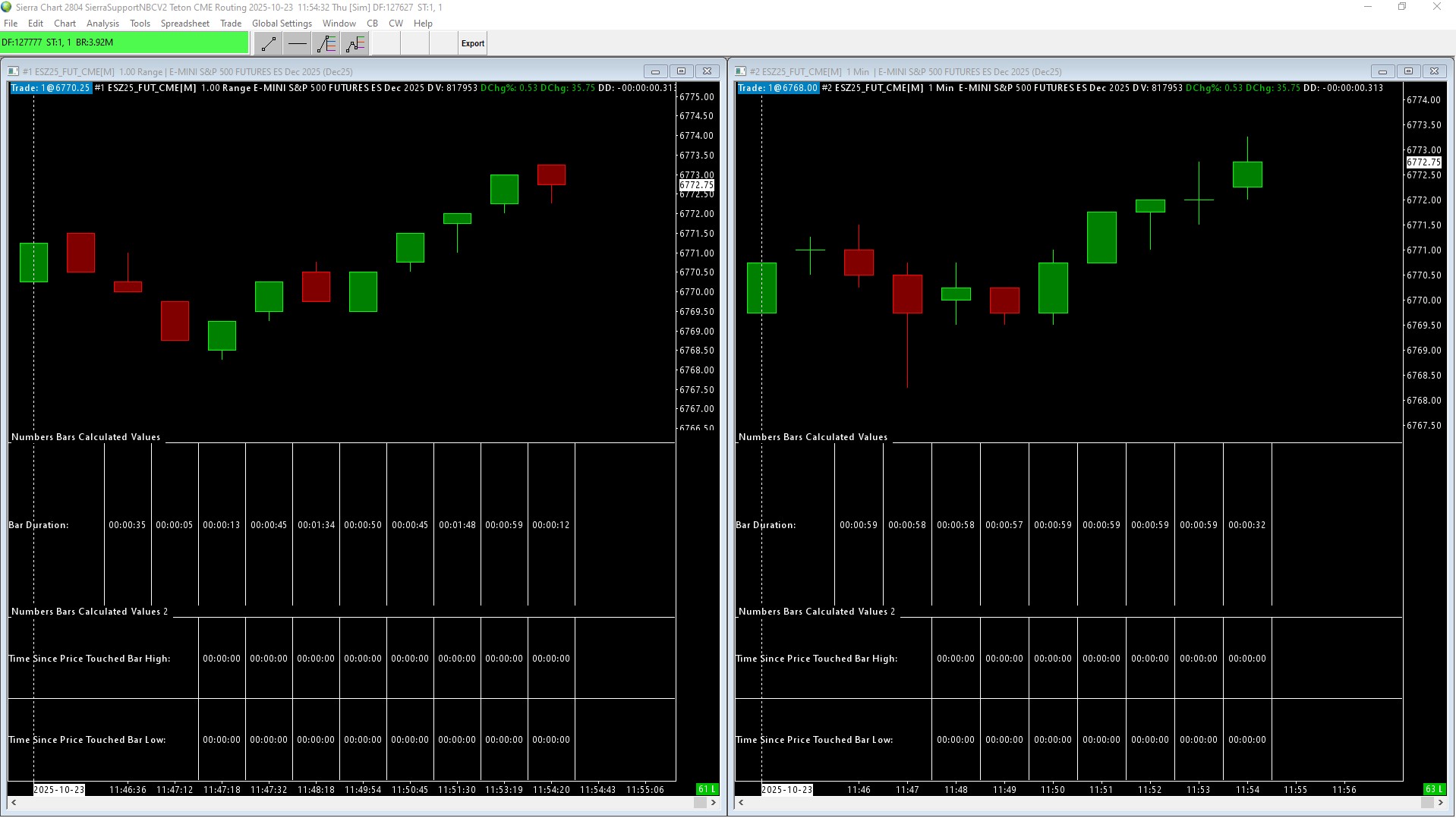Open the Analysis menu

(x=102, y=24)
